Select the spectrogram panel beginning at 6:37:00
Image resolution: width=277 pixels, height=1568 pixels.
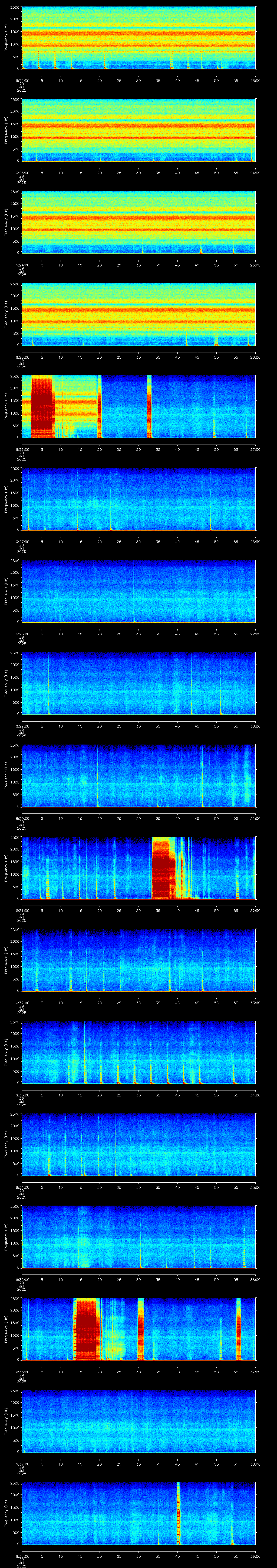[138, 1421]
